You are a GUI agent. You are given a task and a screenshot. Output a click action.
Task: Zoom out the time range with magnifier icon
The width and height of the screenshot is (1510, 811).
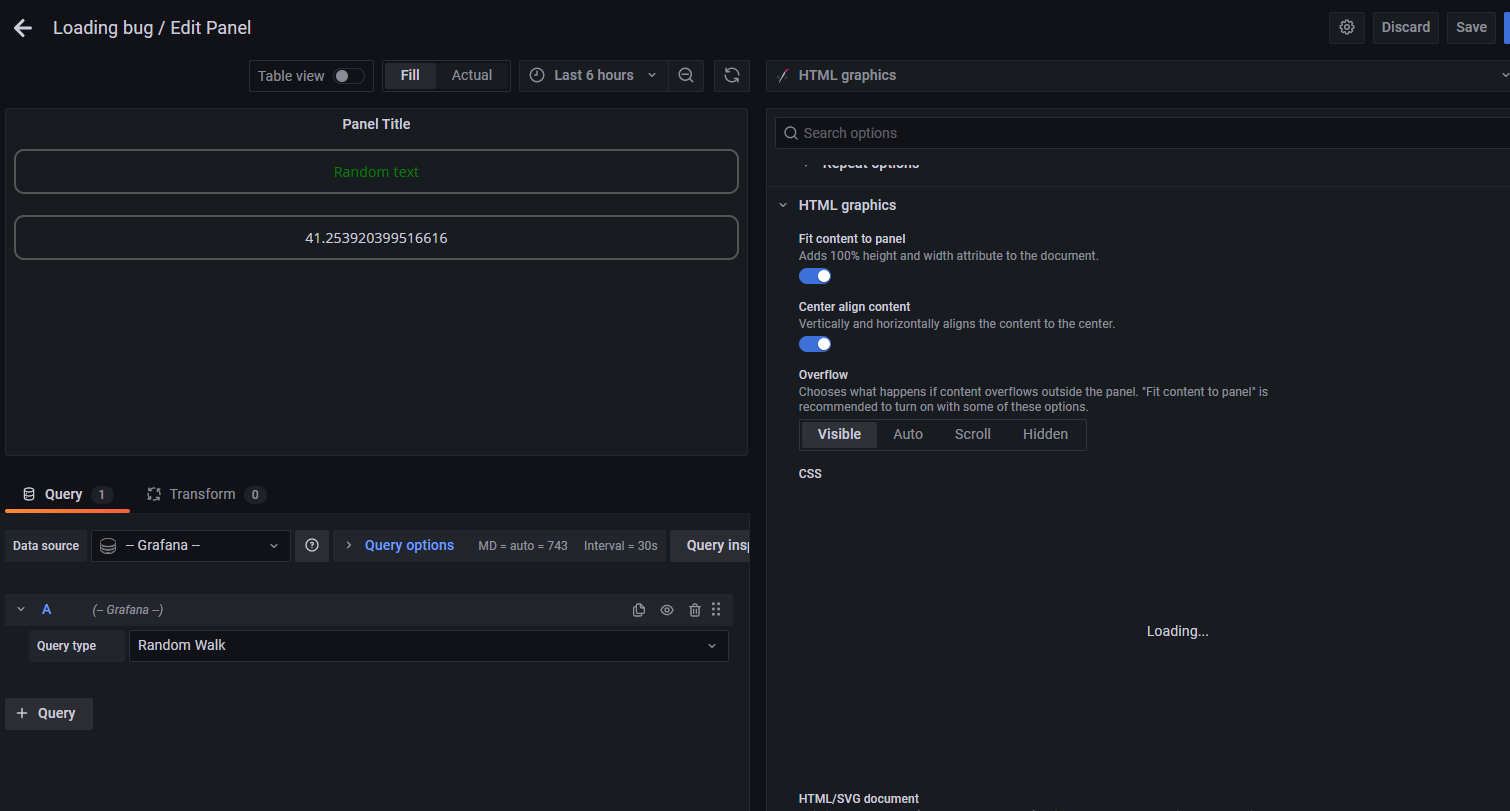(x=686, y=75)
